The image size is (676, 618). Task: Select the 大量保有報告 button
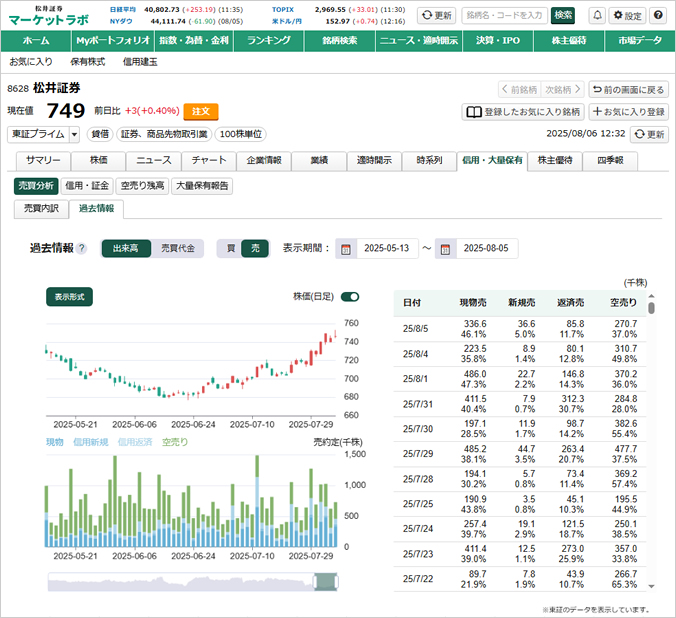[x=202, y=186]
